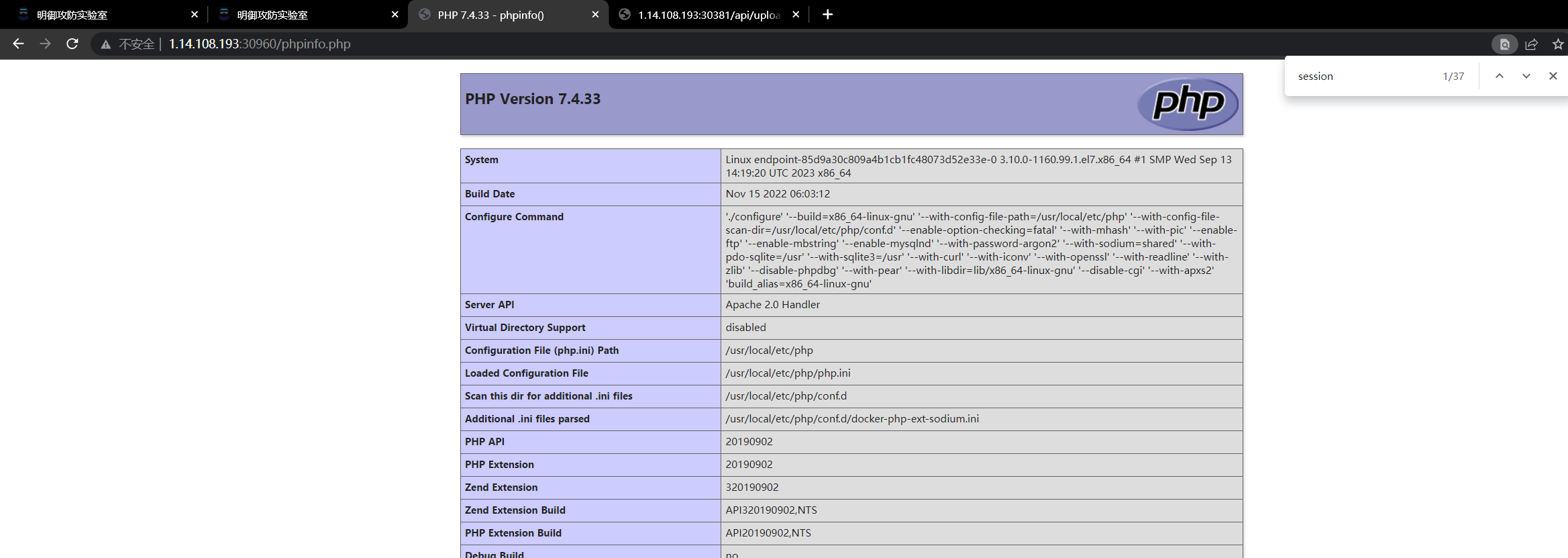Go forward one page
The height and width of the screenshot is (558, 1568).
45,44
